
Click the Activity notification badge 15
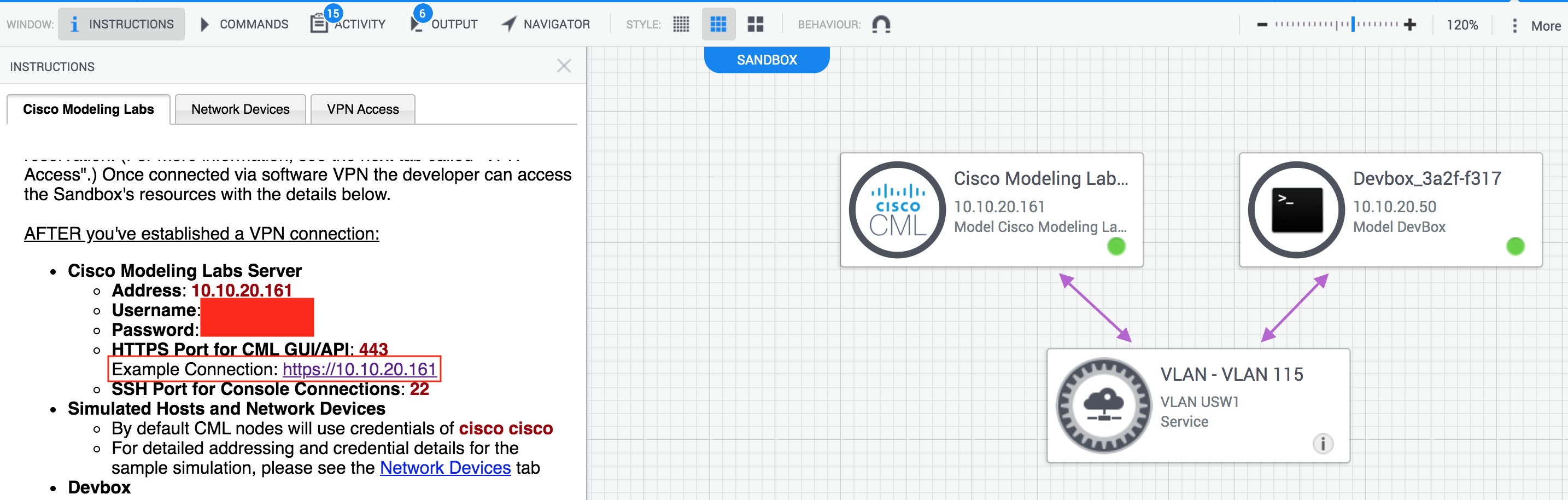(332, 13)
